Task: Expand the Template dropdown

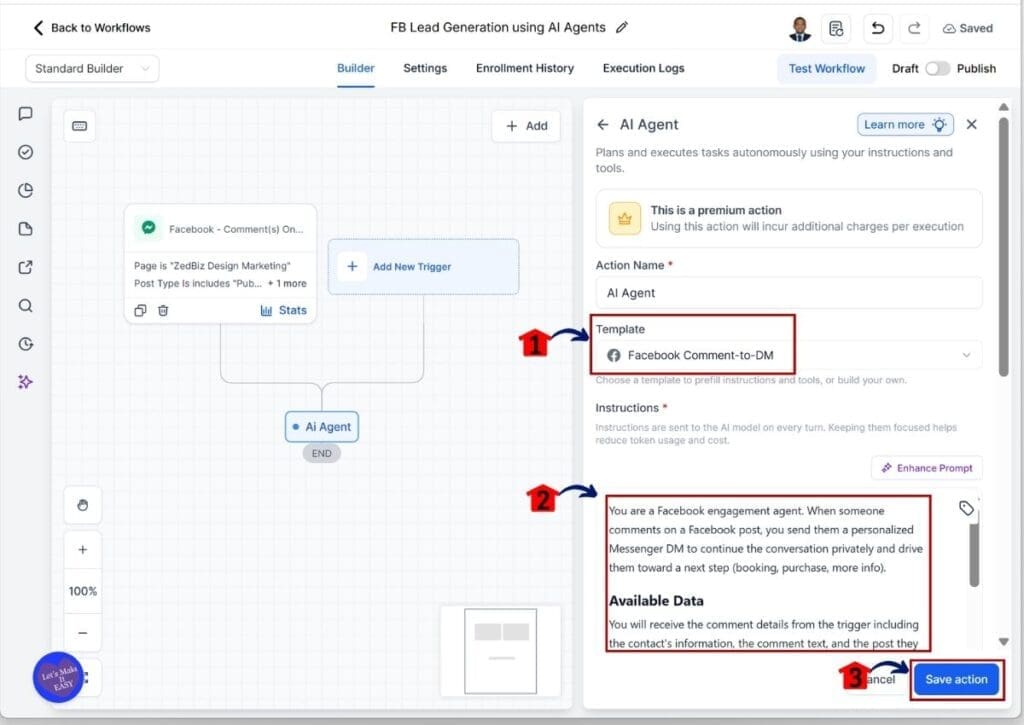Action: tap(788, 355)
